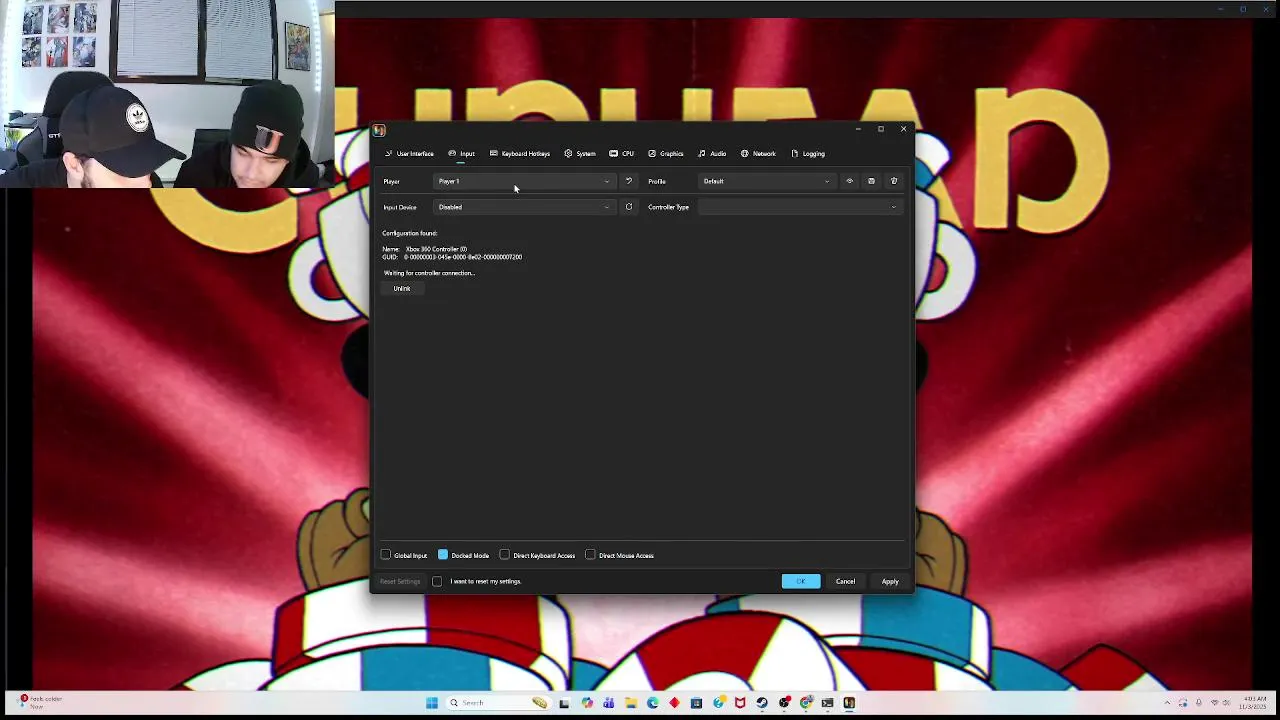The height and width of the screenshot is (720, 1280).
Task: Click the controller GUID text
Action: (x=463, y=257)
